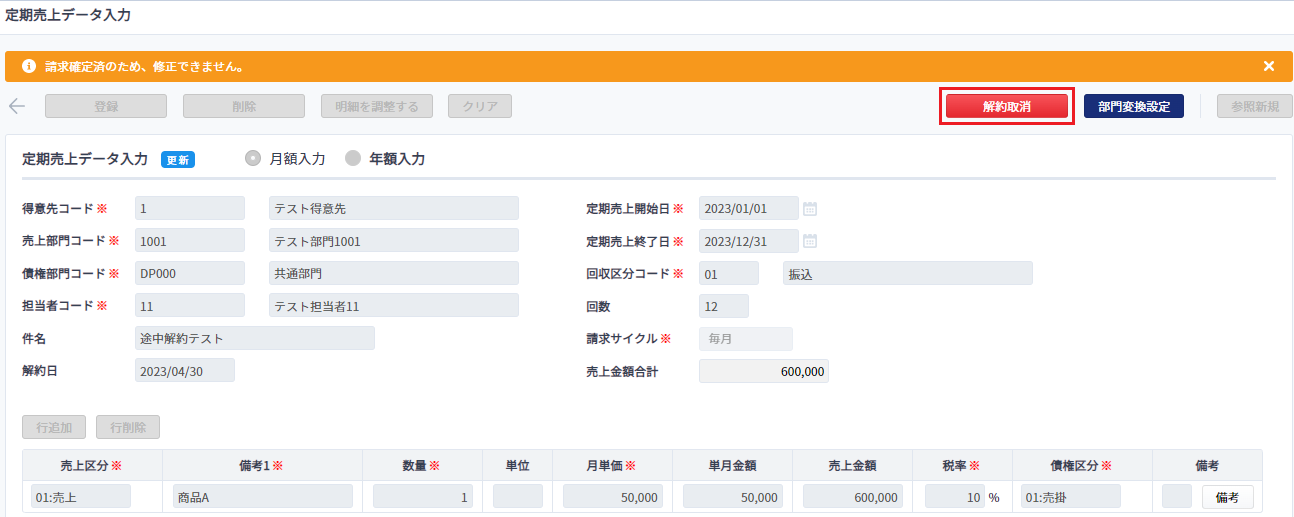Click 回収区分コード field 01
Screen dimensions: 1294x517
(729, 273)
